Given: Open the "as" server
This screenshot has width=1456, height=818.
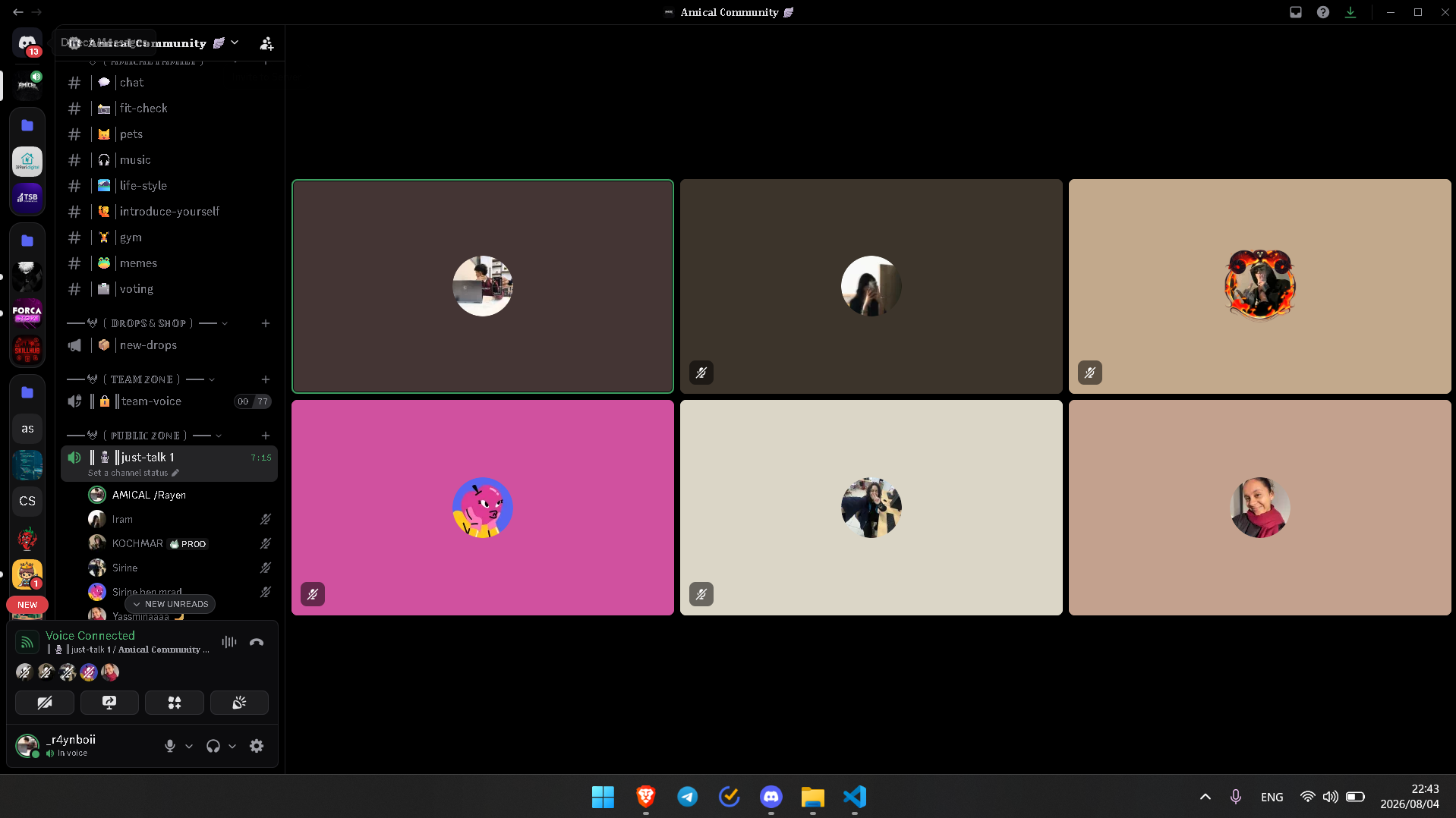Looking at the screenshot, I should [27, 429].
